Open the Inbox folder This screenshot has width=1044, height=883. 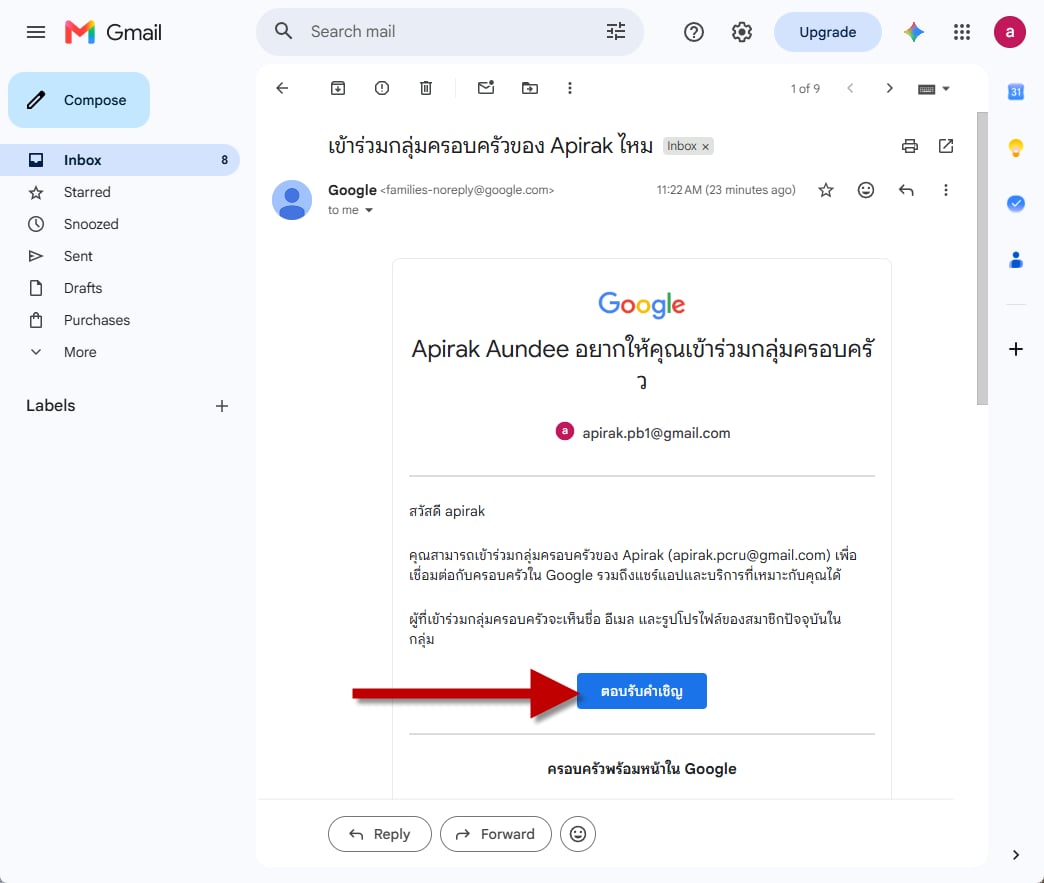[x=120, y=160]
